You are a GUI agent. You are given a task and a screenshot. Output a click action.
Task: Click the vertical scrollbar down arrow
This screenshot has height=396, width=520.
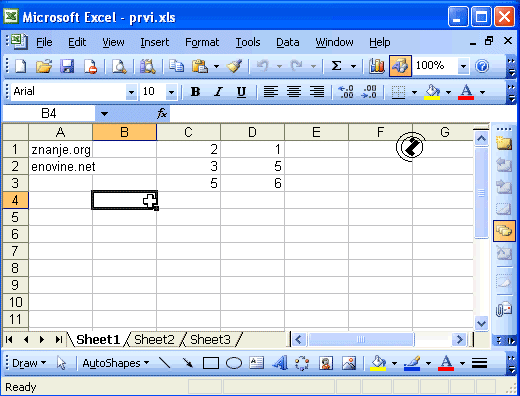481,323
